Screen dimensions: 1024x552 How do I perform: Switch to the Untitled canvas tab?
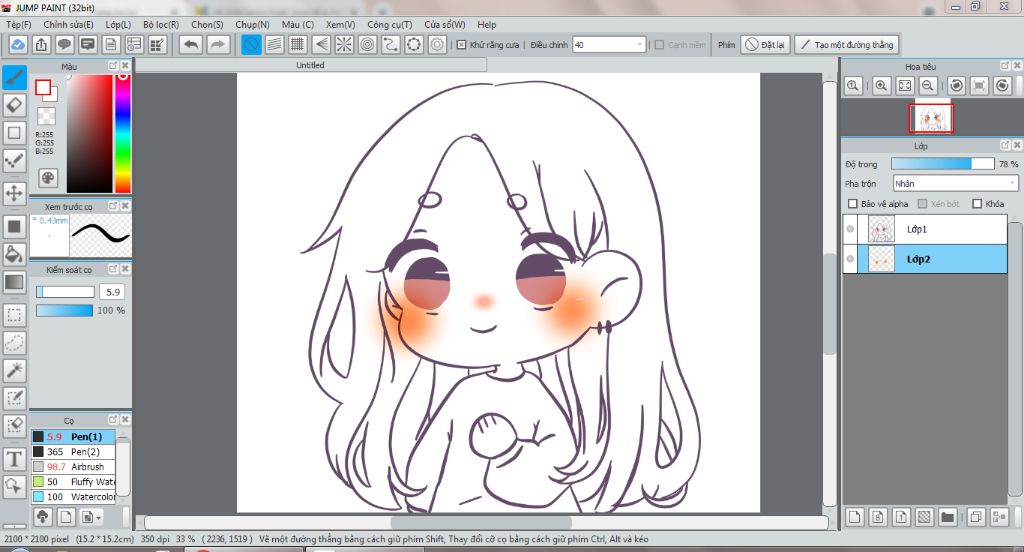coord(311,65)
